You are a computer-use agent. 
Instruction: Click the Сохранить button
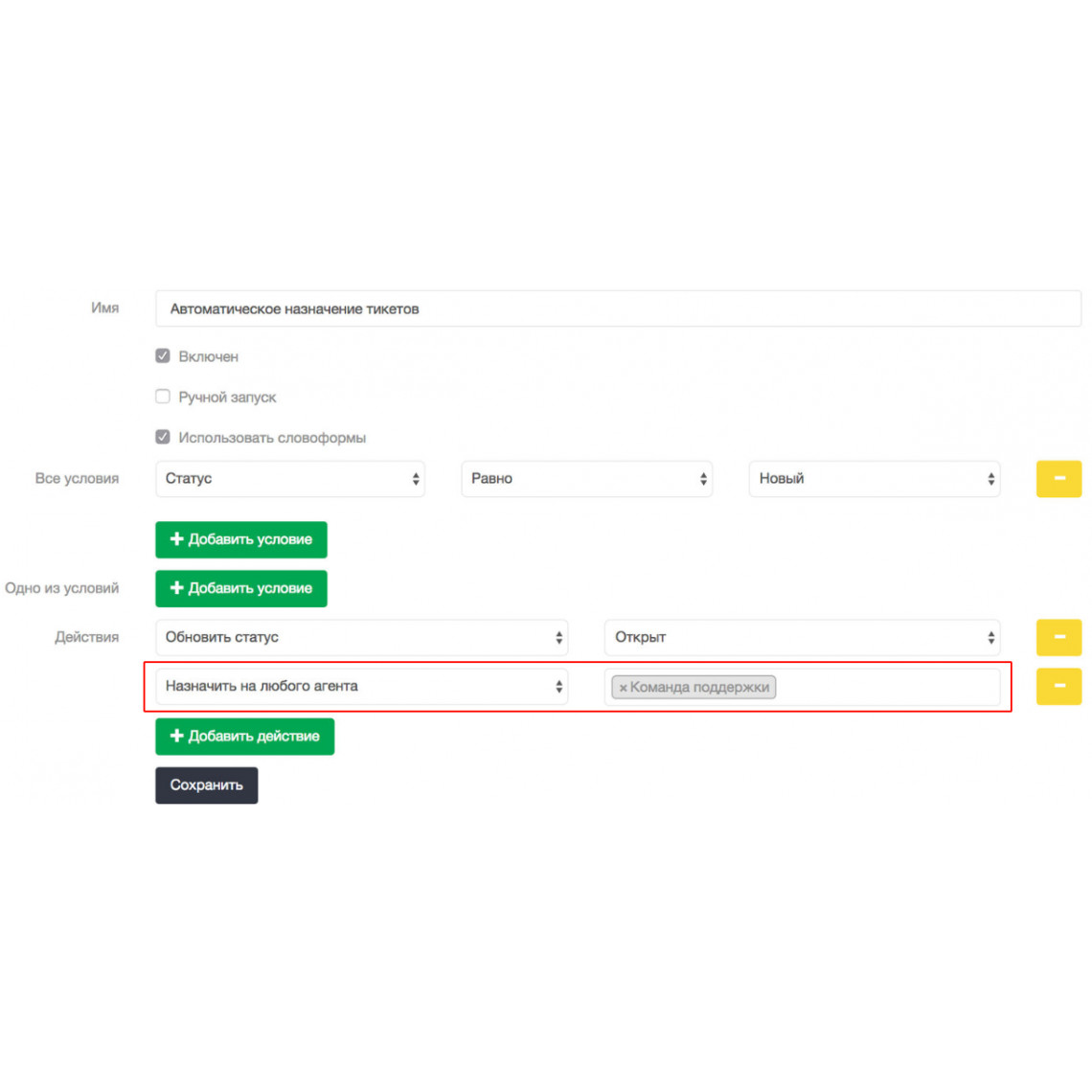[207, 785]
